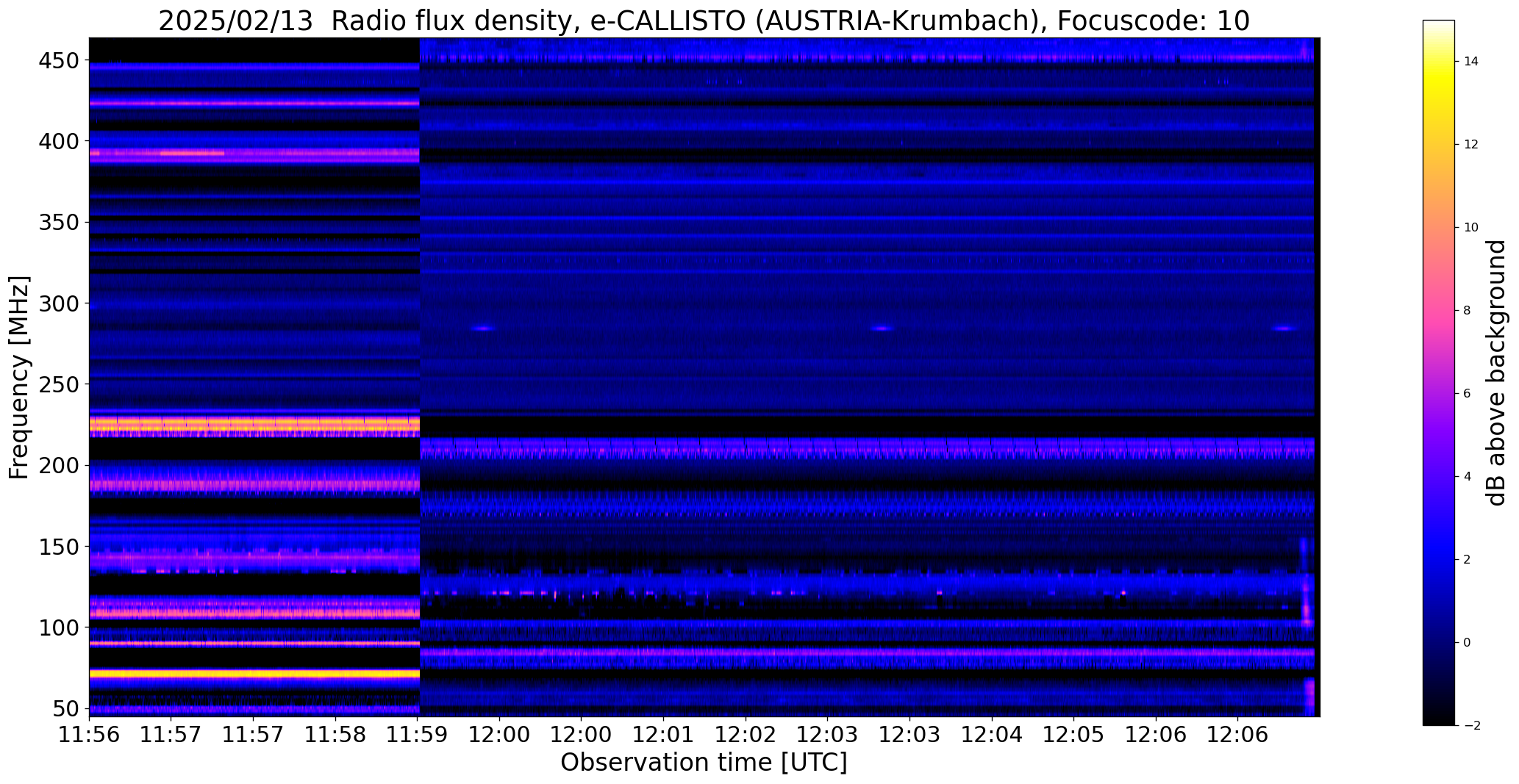Click the 0 tick on the colorbar
The width and height of the screenshot is (1519, 784).
(1468, 643)
